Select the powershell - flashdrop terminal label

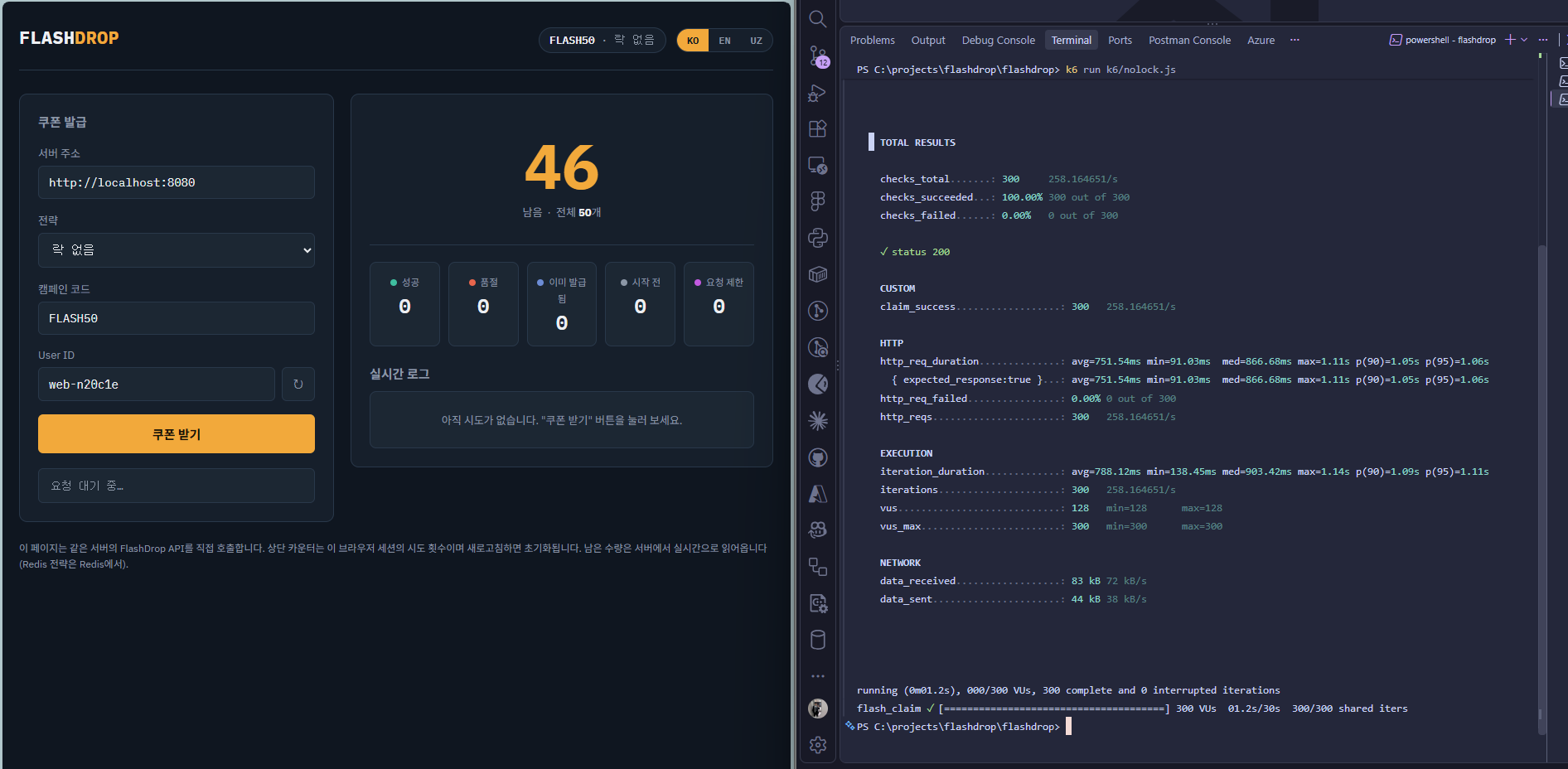coord(1443,40)
